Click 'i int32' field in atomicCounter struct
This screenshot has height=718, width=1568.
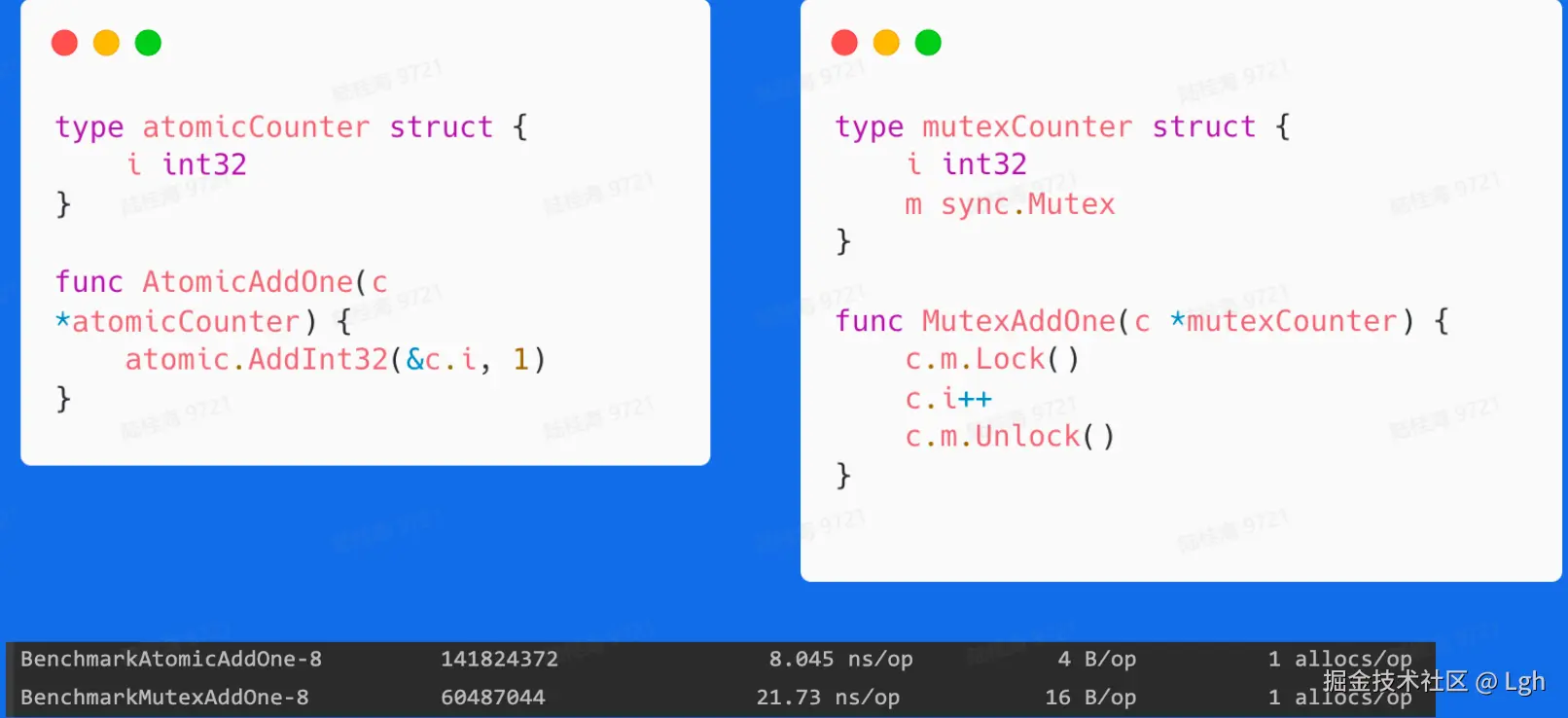point(187,164)
